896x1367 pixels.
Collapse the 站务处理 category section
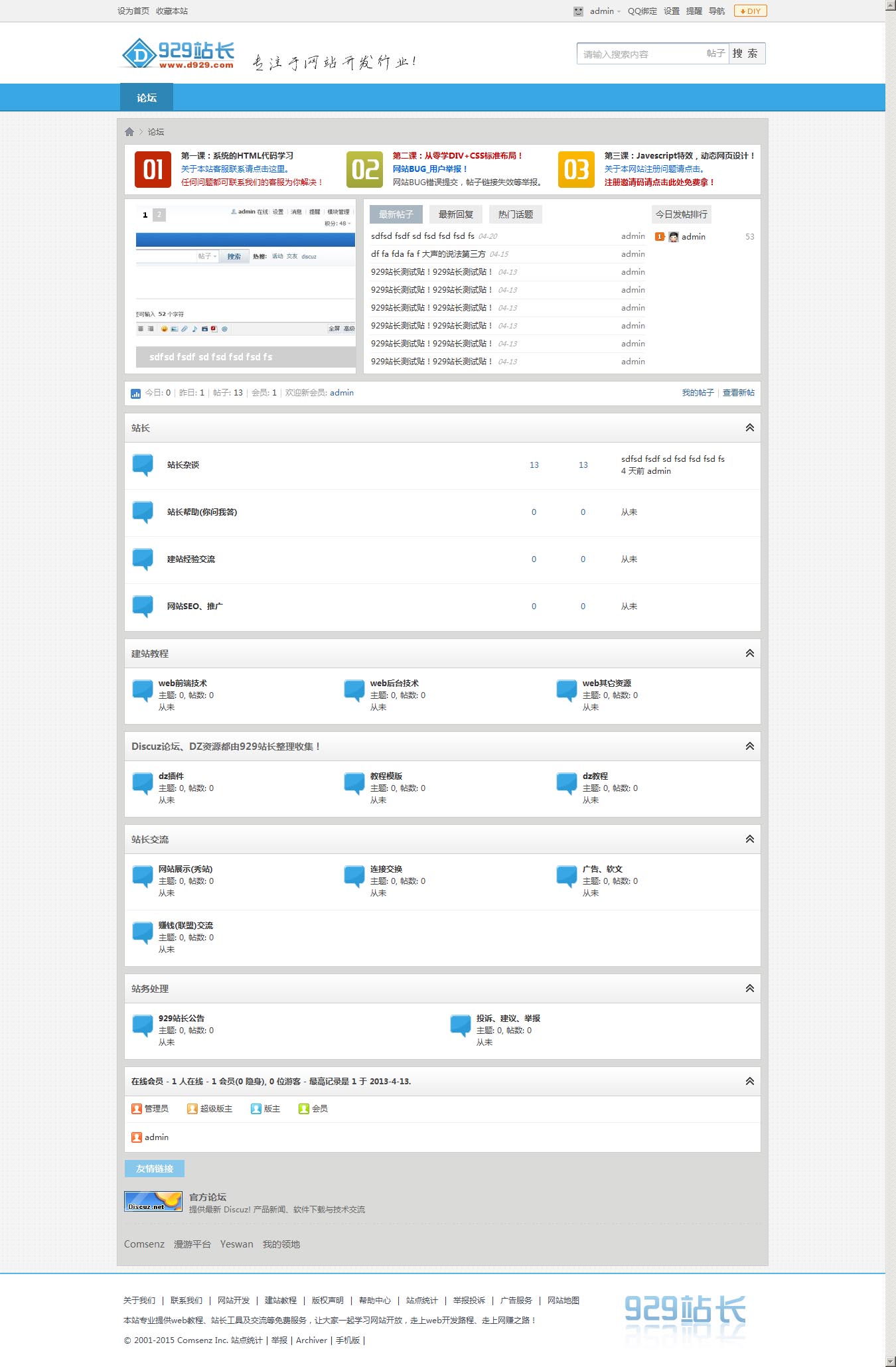coord(750,989)
